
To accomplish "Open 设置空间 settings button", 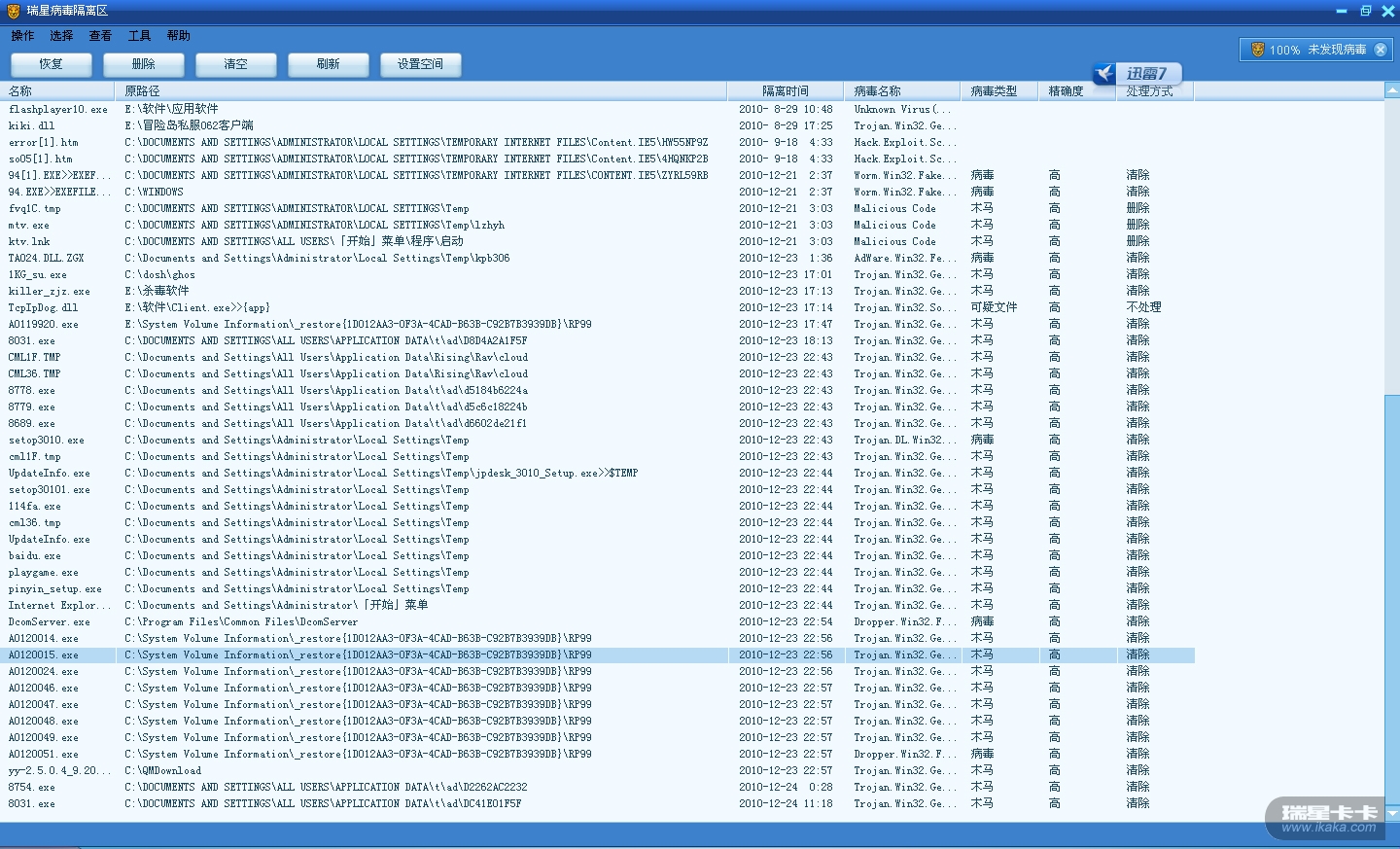I will [420, 64].
